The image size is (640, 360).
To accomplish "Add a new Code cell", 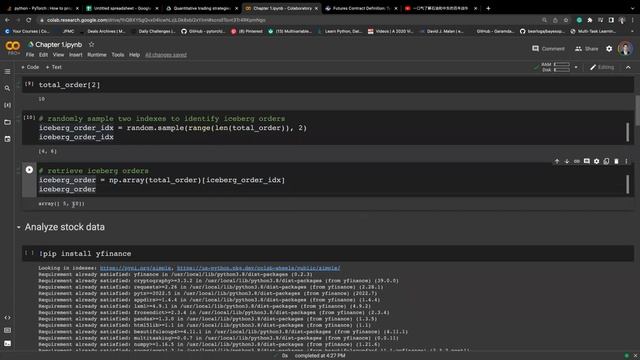I will [x=30, y=67].
